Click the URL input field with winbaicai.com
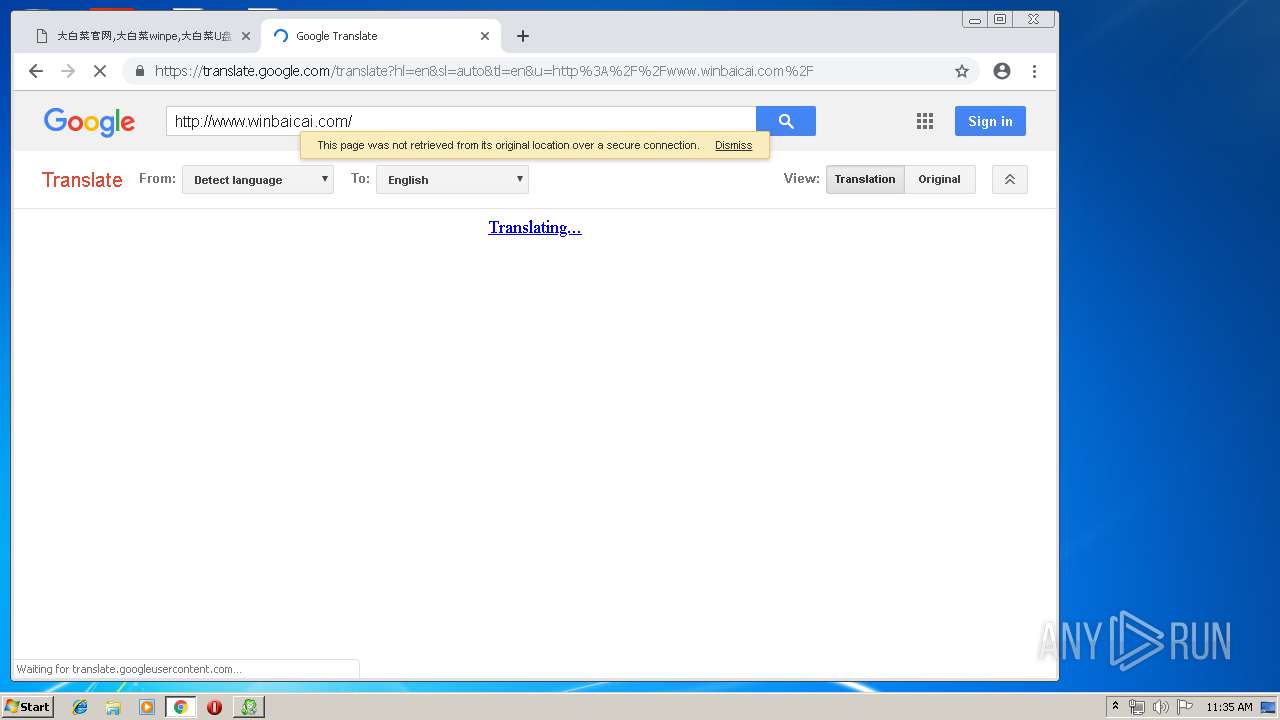Viewport: 1280px width, 720px height. coord(461,121)
